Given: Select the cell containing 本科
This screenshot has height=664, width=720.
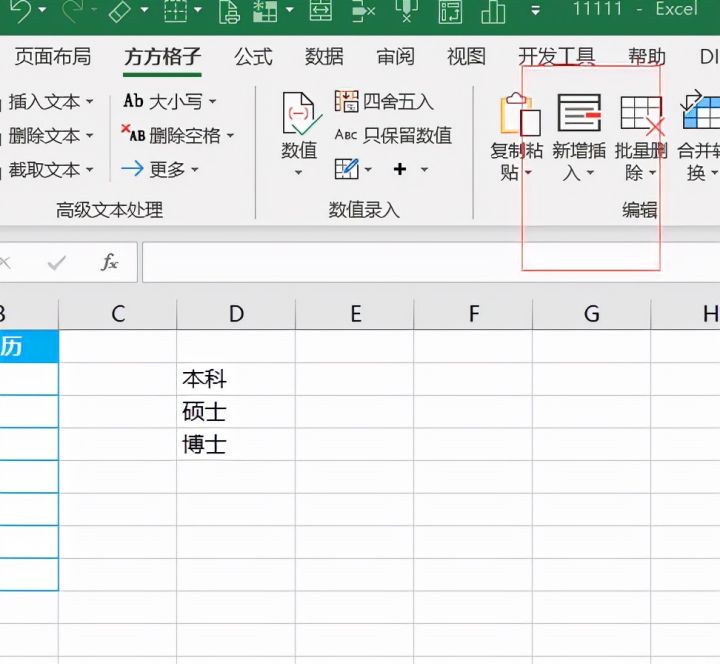Looking at the screenshot, I should [x=236, y=379].
